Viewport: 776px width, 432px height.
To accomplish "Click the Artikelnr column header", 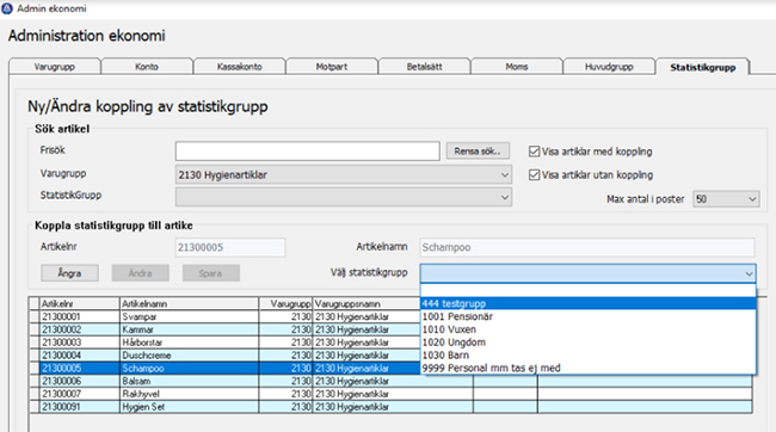I will point(79,303).
